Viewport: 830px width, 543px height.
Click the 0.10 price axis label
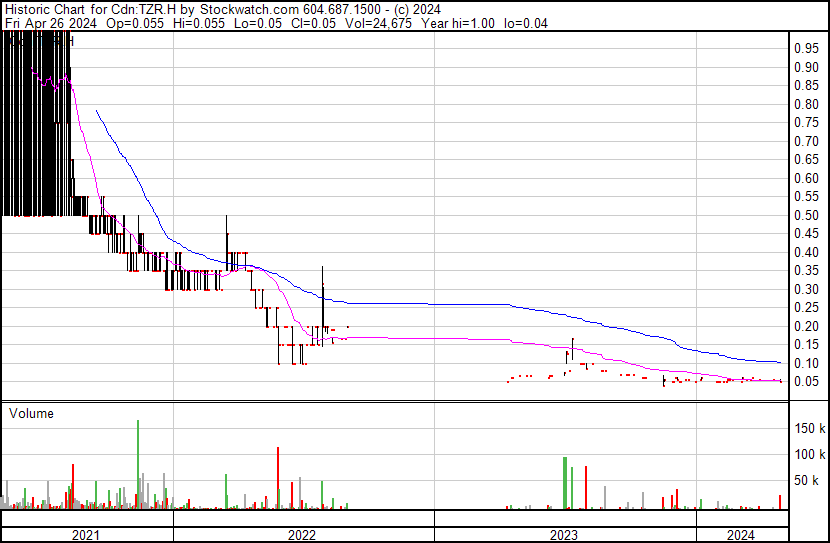807,363
